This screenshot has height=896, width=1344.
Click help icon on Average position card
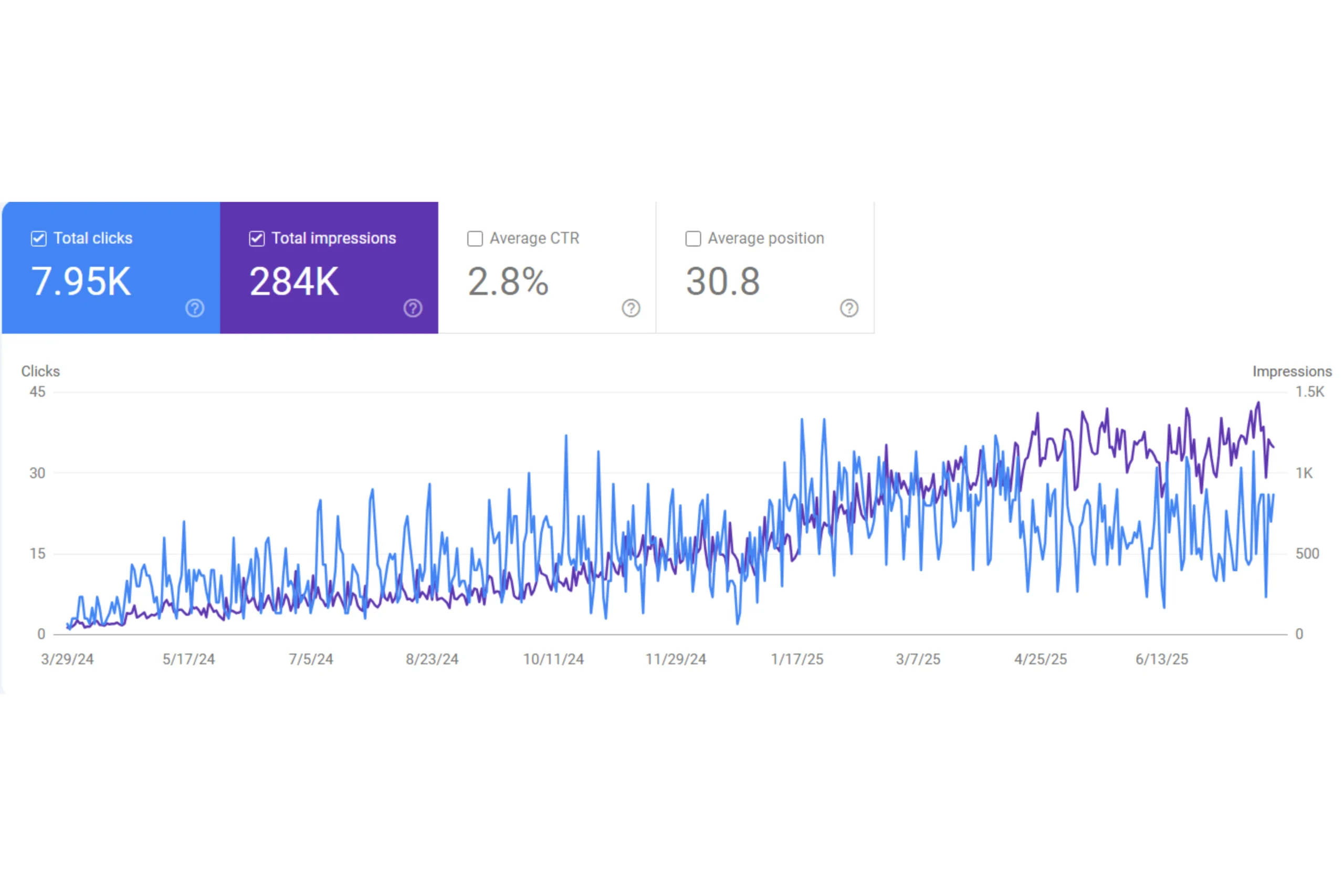tap(849, 308)
